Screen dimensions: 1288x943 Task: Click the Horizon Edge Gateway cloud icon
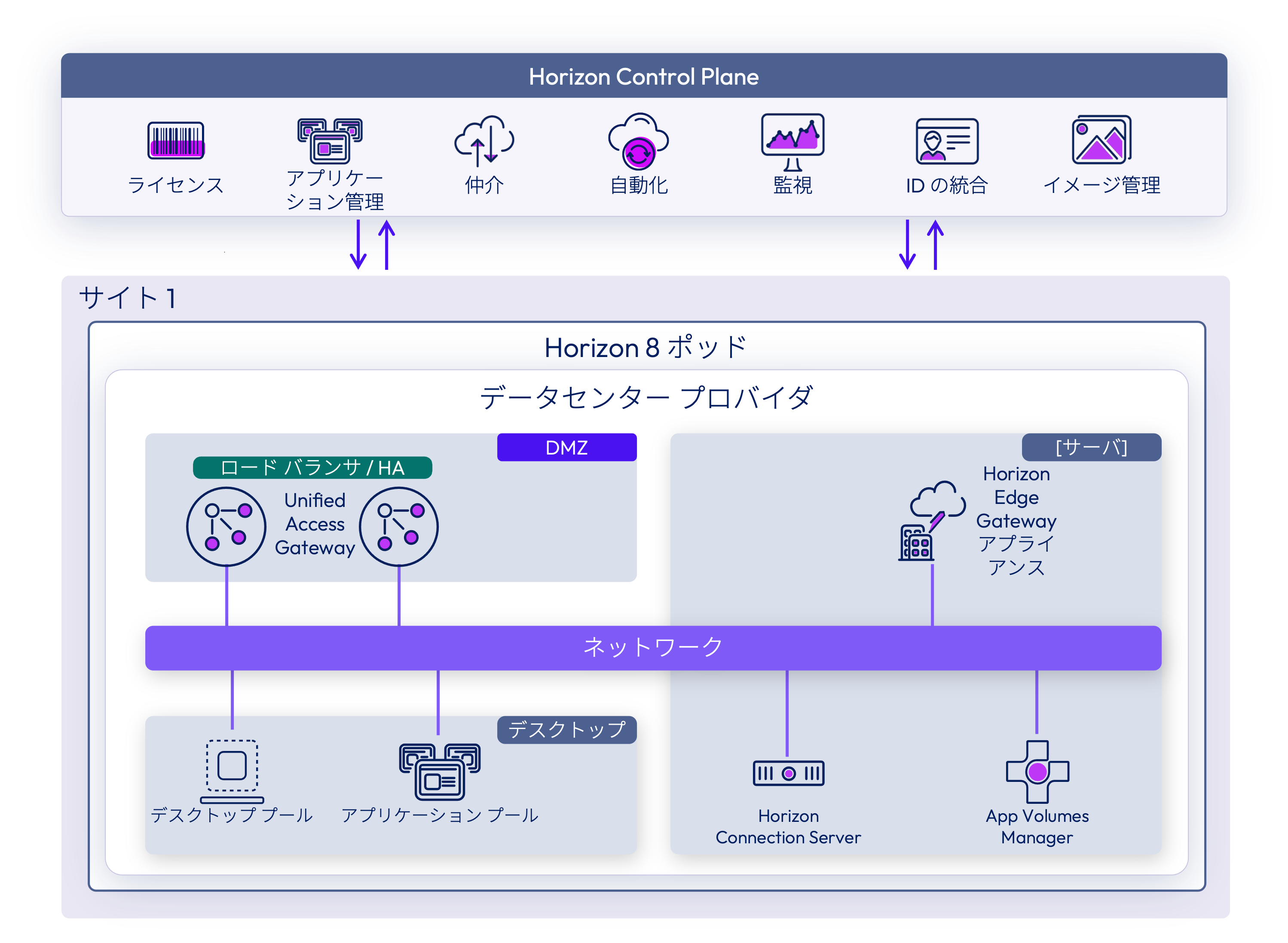click(x=932, y=521)
